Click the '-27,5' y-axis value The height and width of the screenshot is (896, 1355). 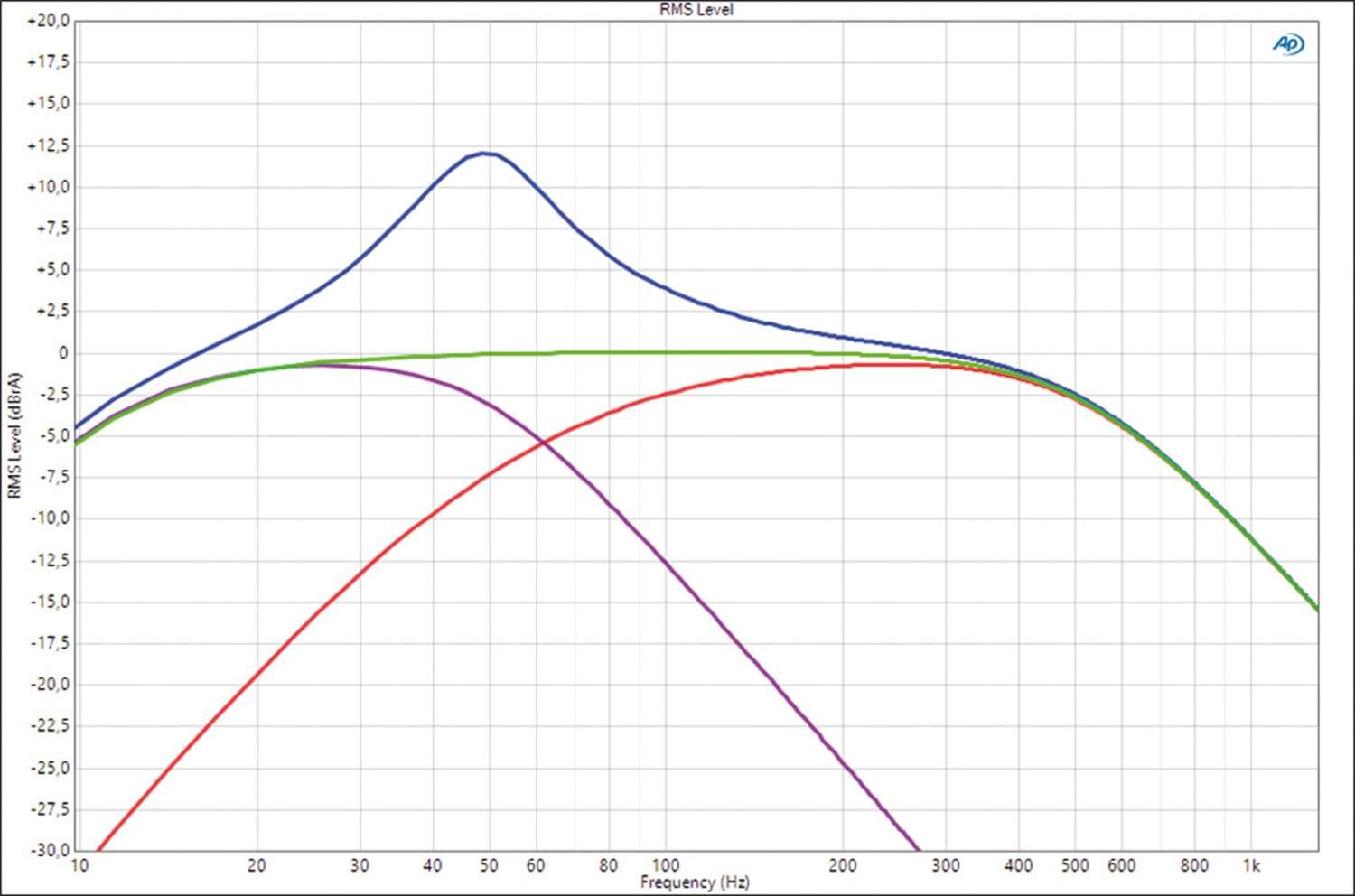[50, 809]
